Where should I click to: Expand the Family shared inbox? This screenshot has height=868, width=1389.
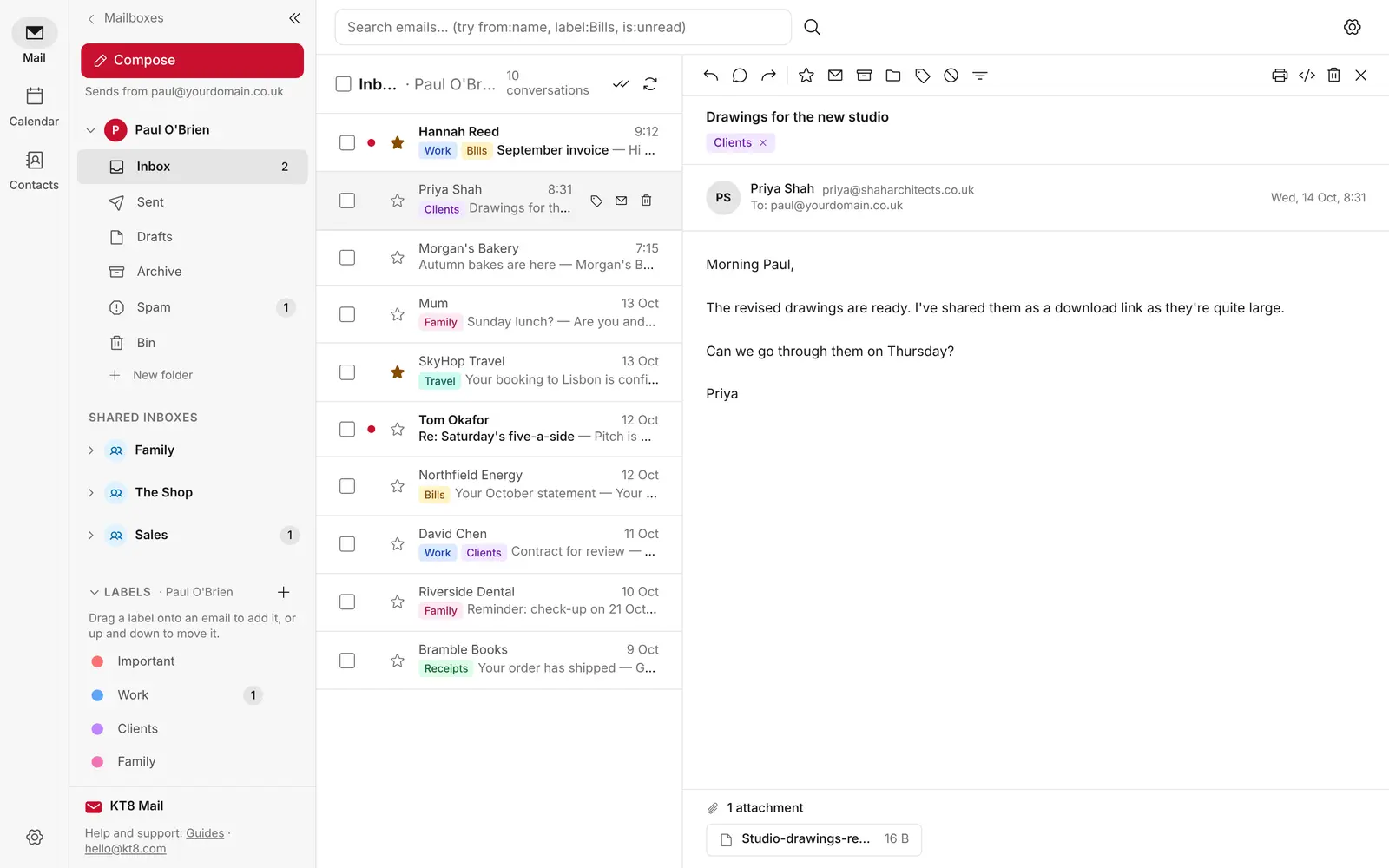90,450
